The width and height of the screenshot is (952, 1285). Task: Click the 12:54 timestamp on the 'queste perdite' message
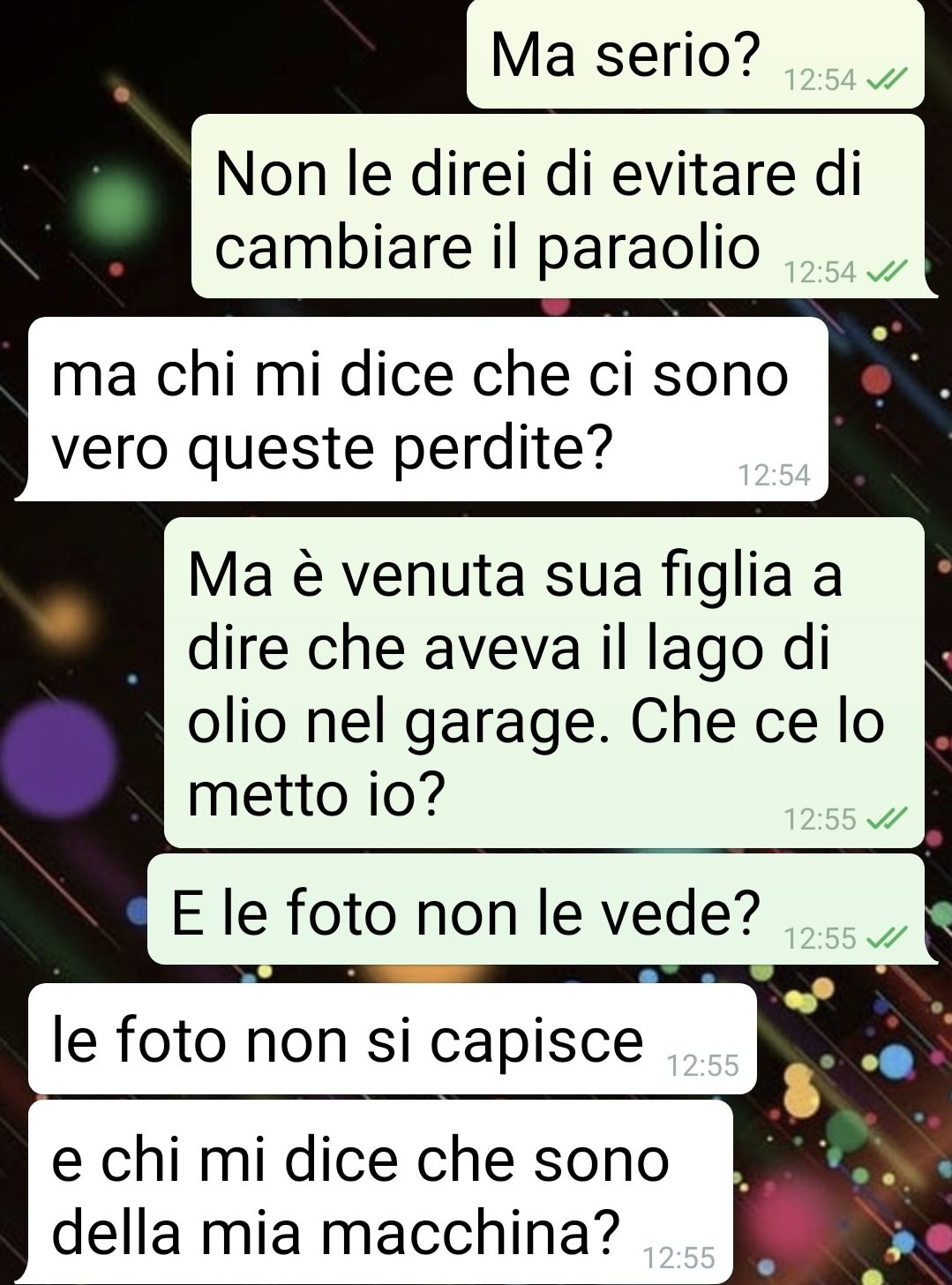(x=774, y=476)
